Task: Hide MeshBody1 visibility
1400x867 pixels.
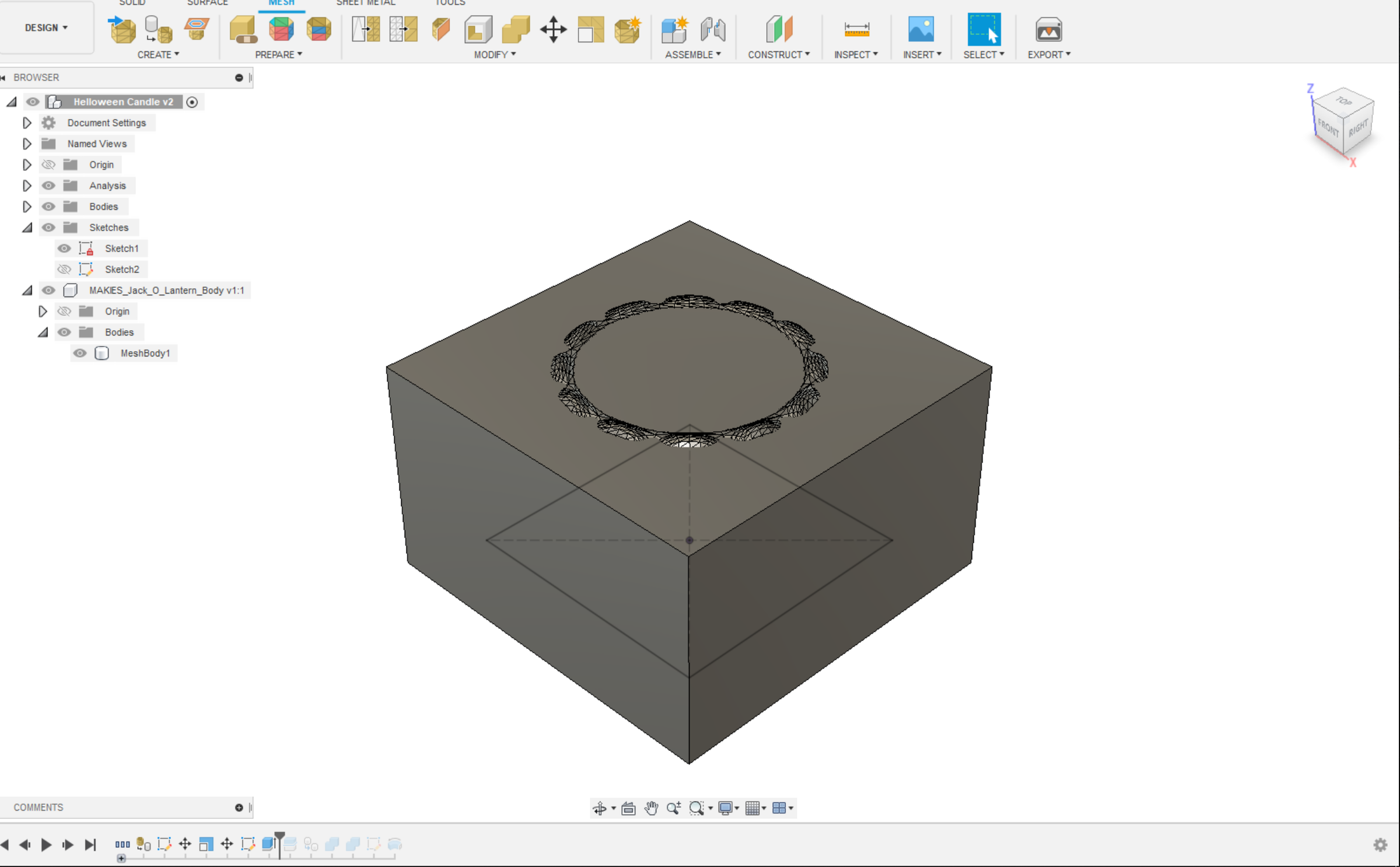Action: (x=80, y=353)
